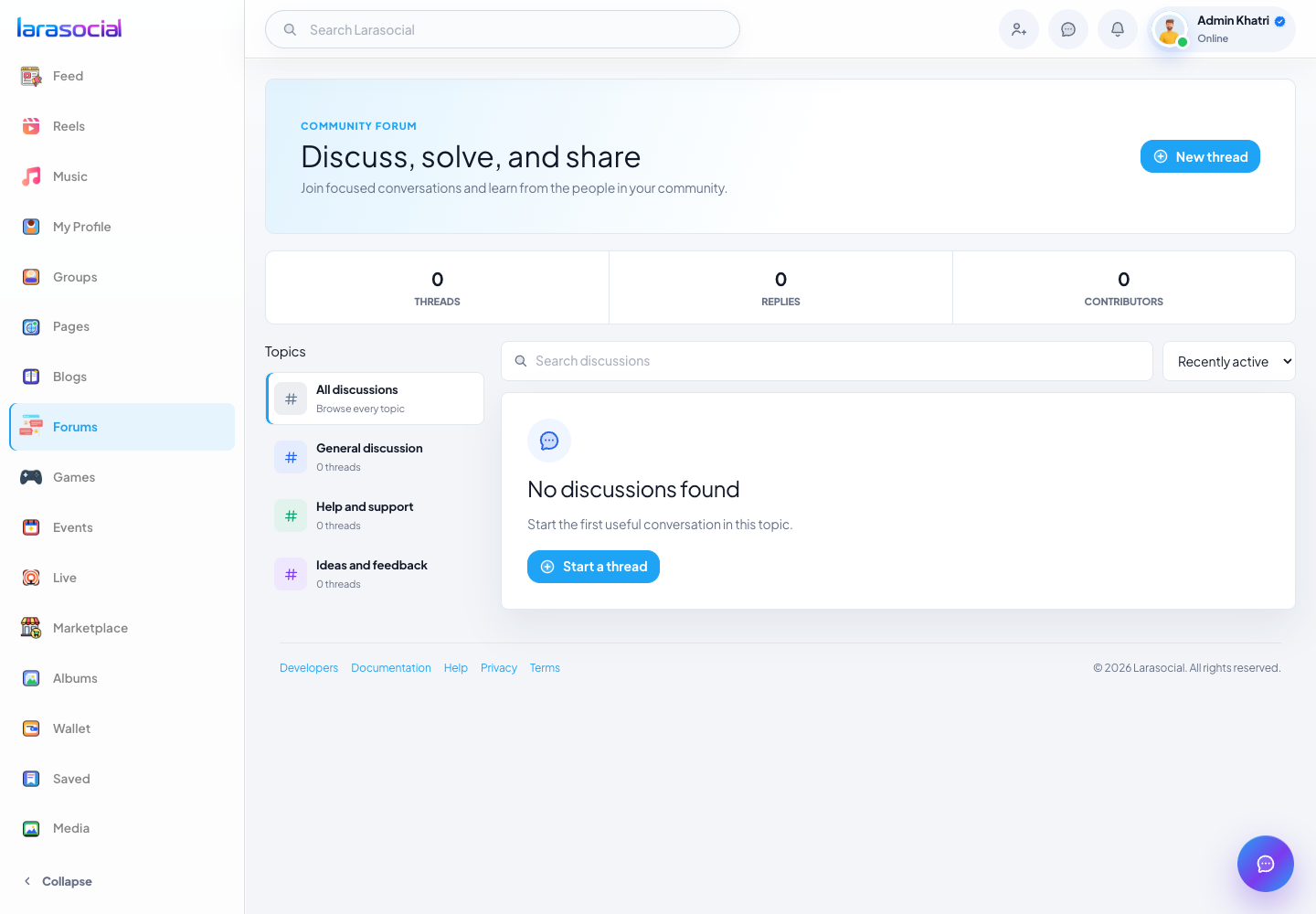Open messages chat bubble icon in header
Viewport: 1316px width, 914px height.
(x=1067, y=29)
